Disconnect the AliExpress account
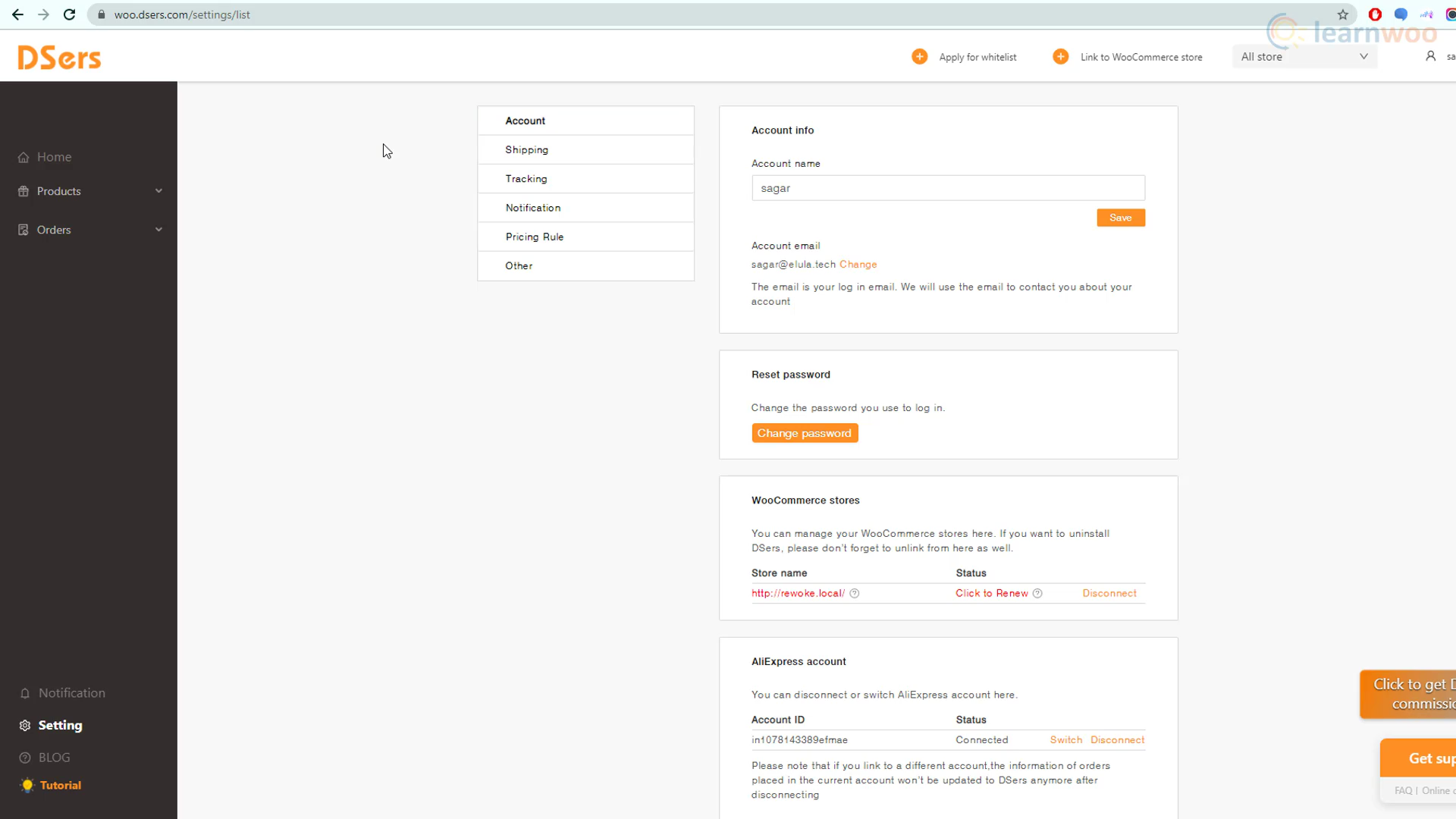The image size is (1456, 819). tap(1117, 740)
